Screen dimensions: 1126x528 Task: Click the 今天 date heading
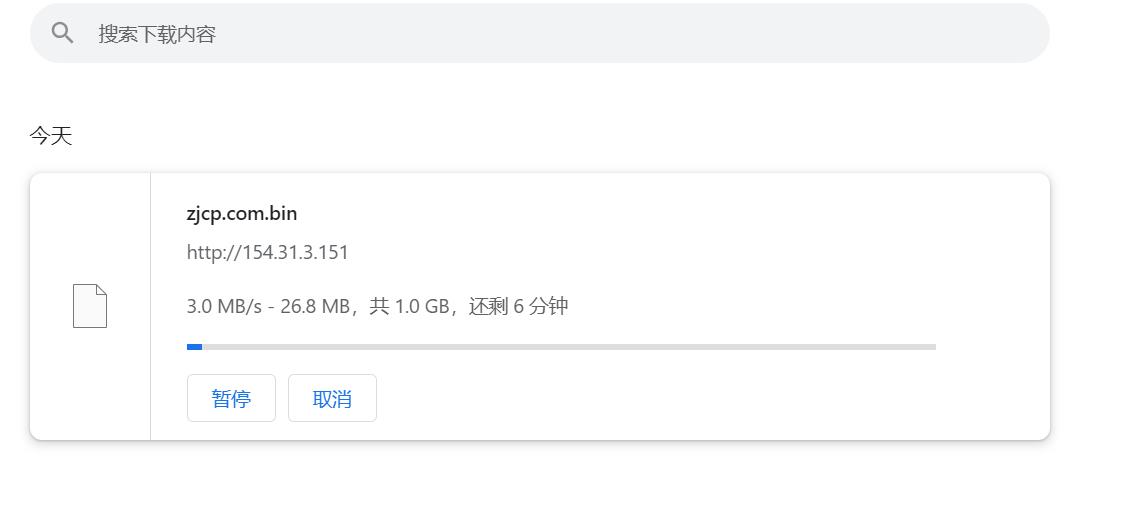[51, 136]
